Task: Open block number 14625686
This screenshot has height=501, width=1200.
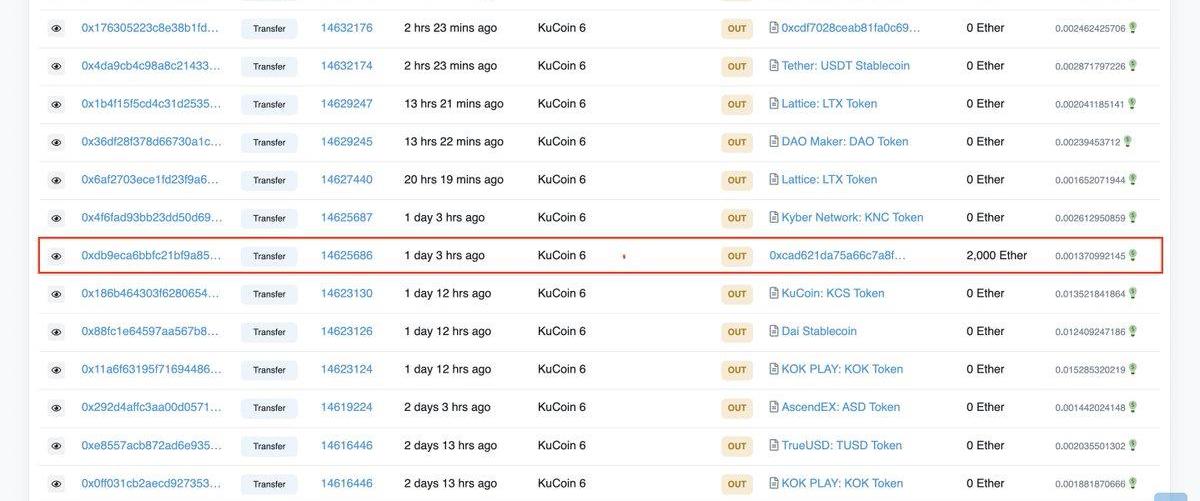Action: tap(346, 255)
